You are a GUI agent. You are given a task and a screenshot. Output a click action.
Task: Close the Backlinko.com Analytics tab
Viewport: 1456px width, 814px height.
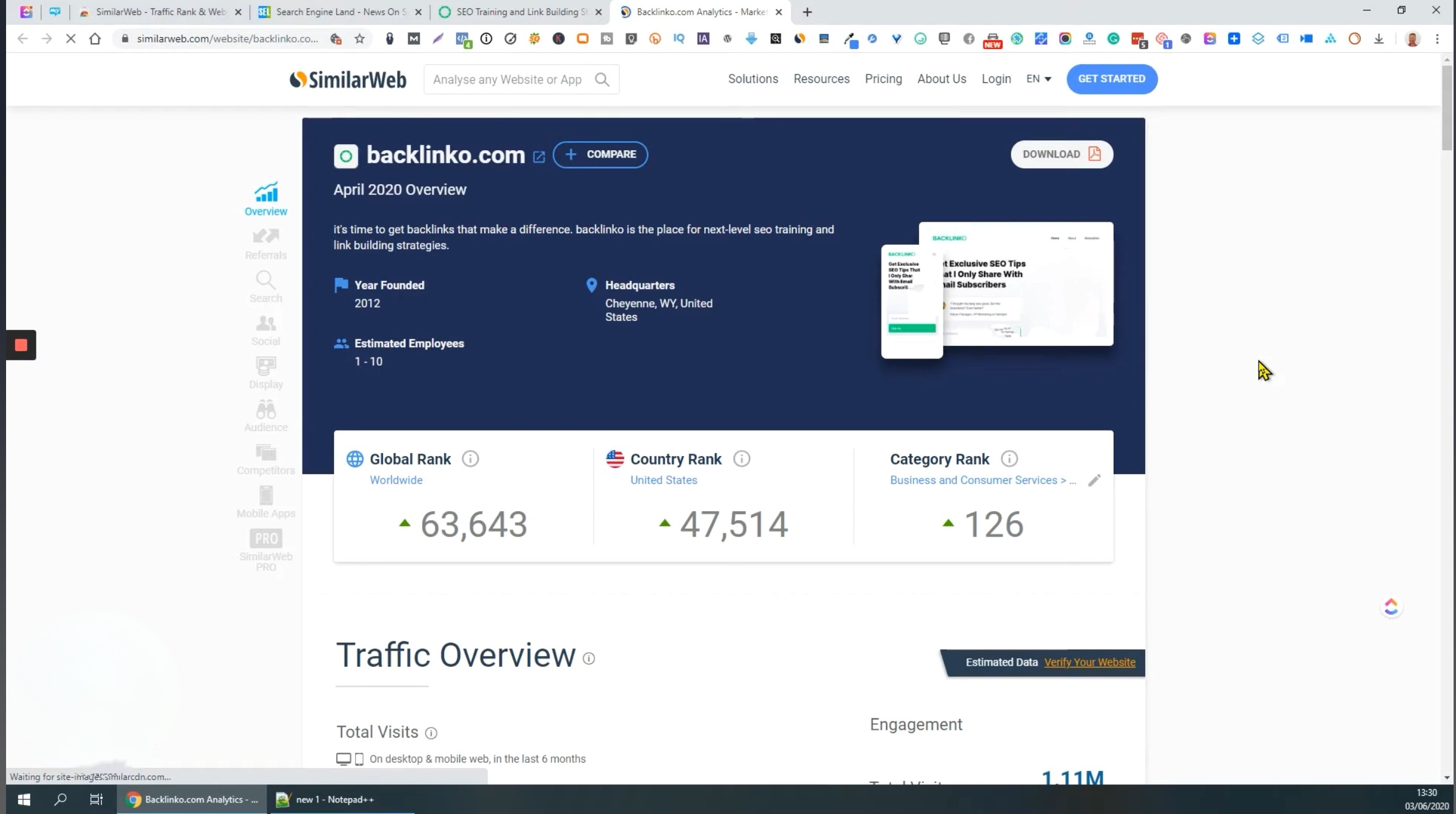pos(779,12)
